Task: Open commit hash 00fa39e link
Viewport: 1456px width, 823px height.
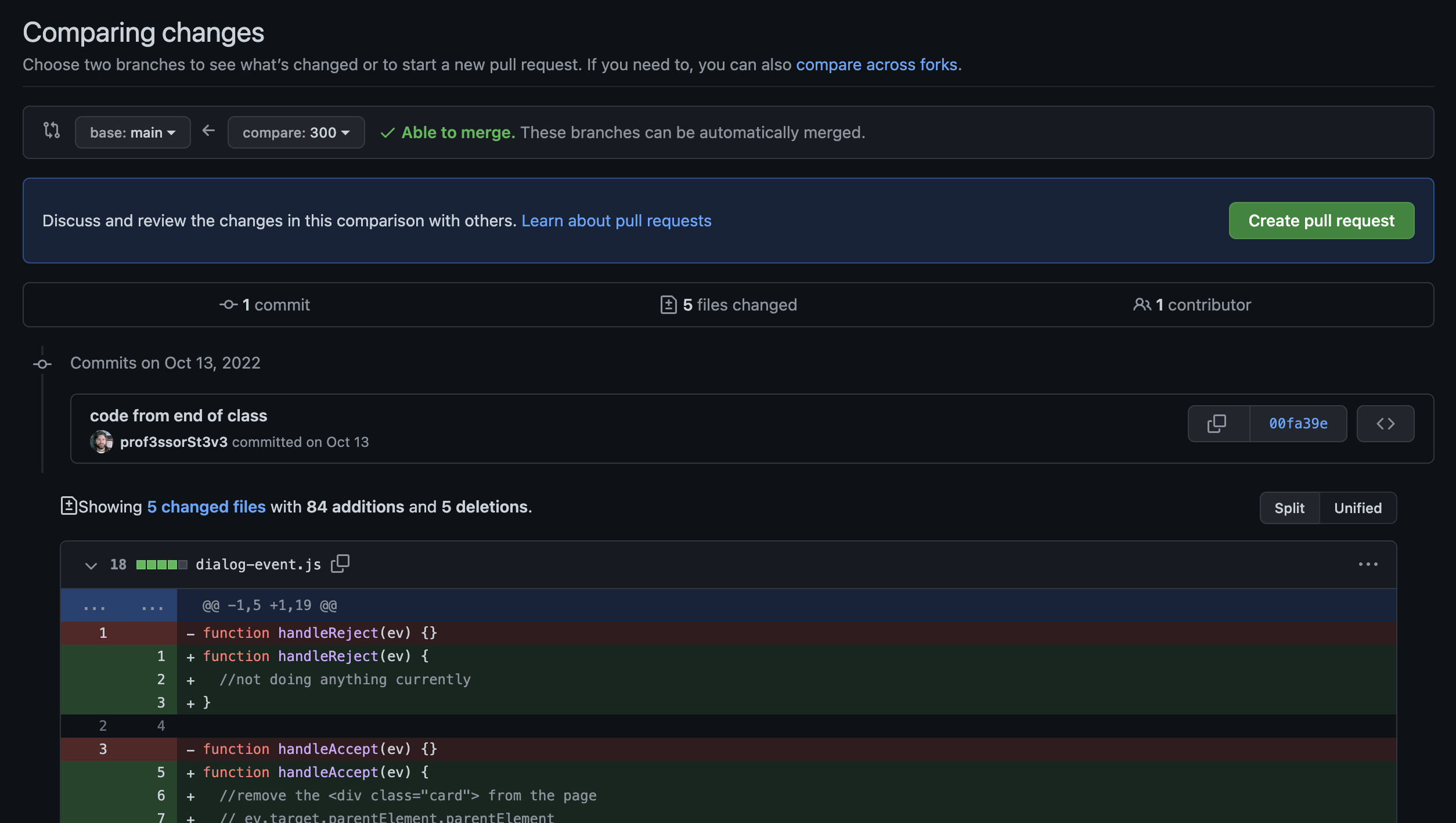Action: click(x=1298, y=424)
